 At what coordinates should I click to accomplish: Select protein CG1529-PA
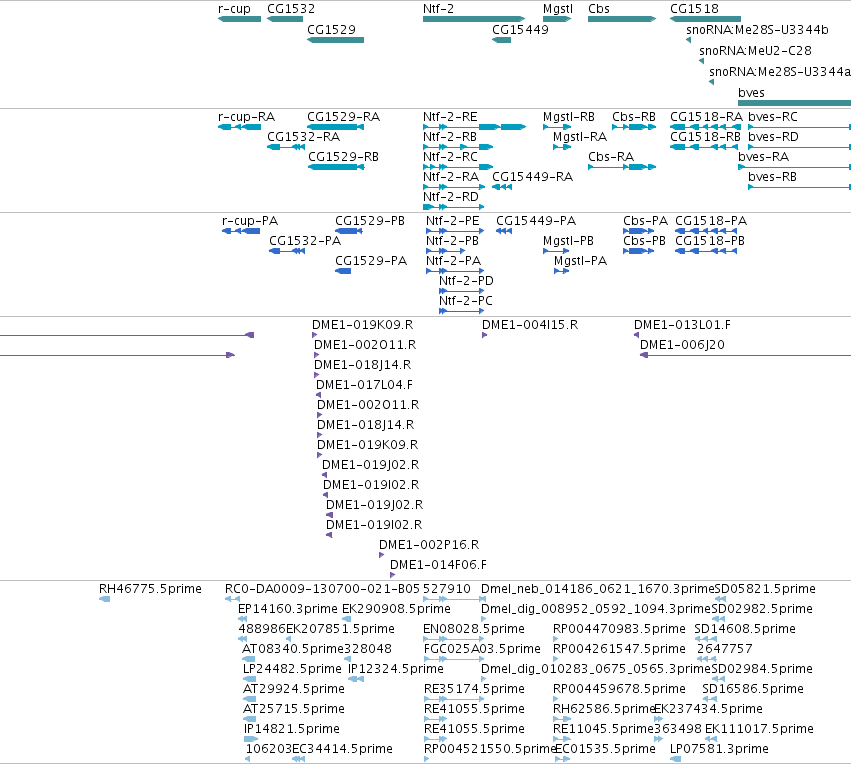click(343, 271)
